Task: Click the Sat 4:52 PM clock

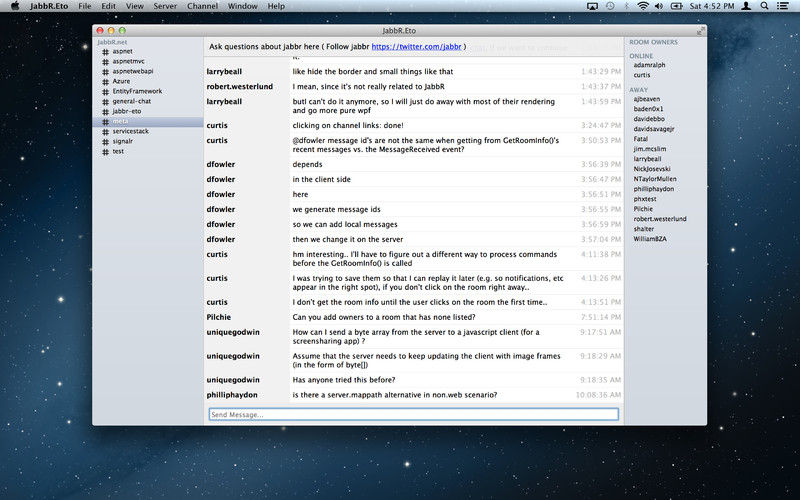Action: 712,6
